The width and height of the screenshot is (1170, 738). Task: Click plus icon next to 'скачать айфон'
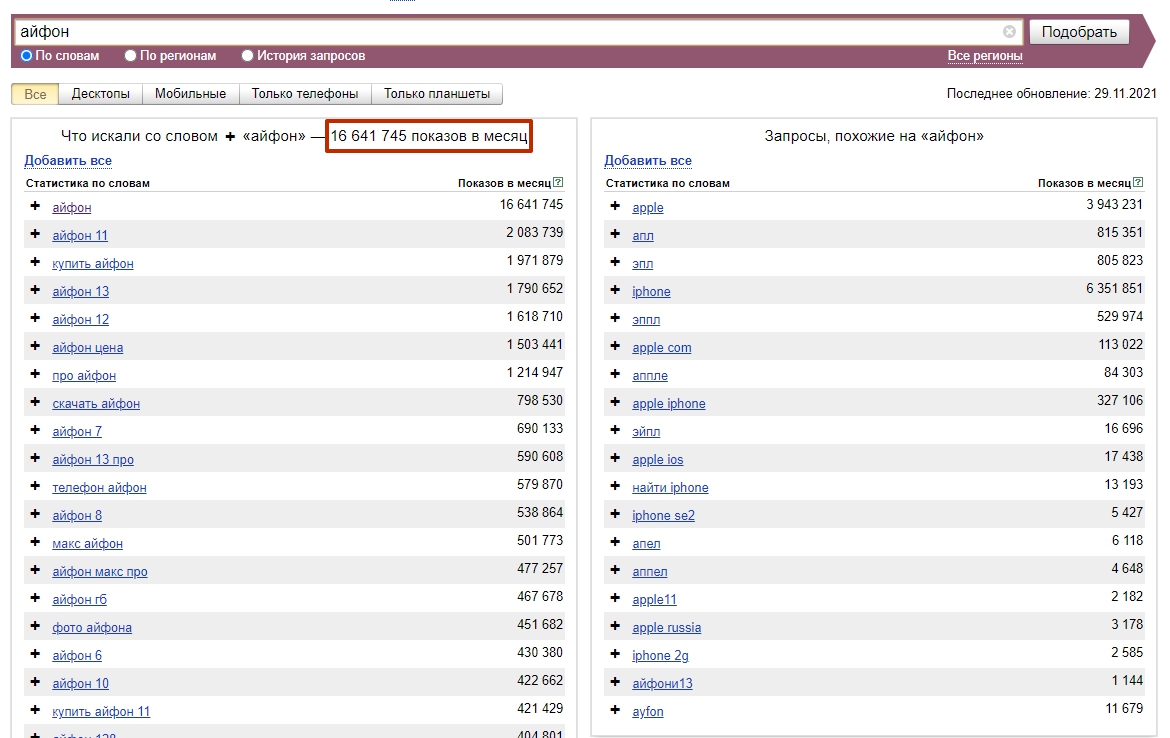tap(35, 402)
